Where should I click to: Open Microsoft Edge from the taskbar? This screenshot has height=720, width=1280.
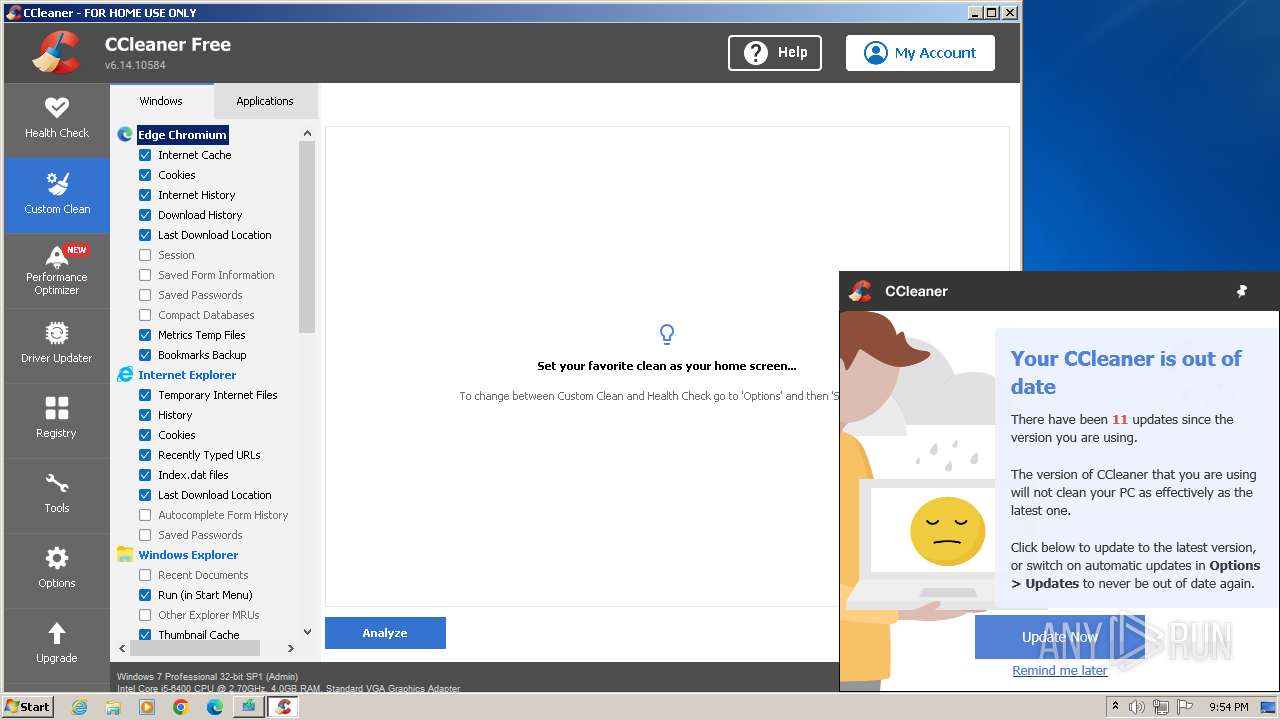(x=215, y=707)
